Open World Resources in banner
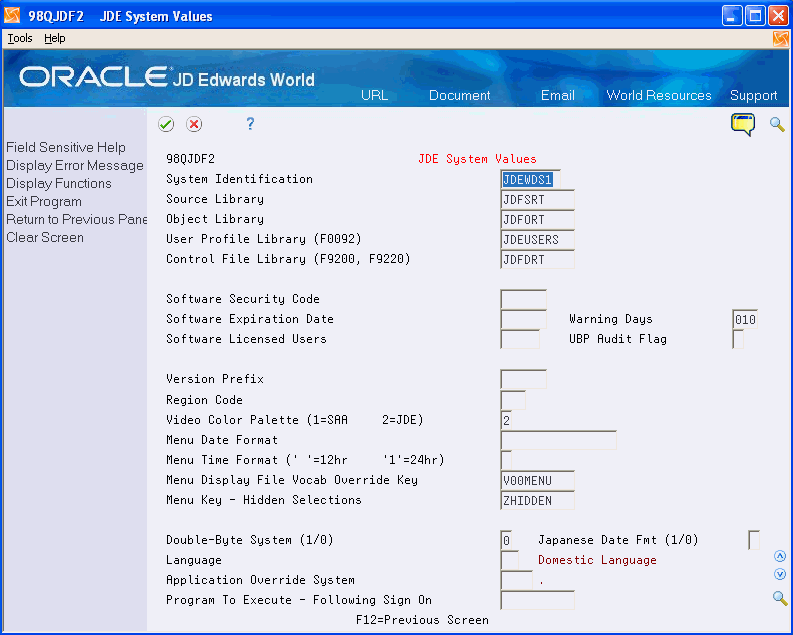The height and width of the screenshot is (635, 793). [658, 95]
